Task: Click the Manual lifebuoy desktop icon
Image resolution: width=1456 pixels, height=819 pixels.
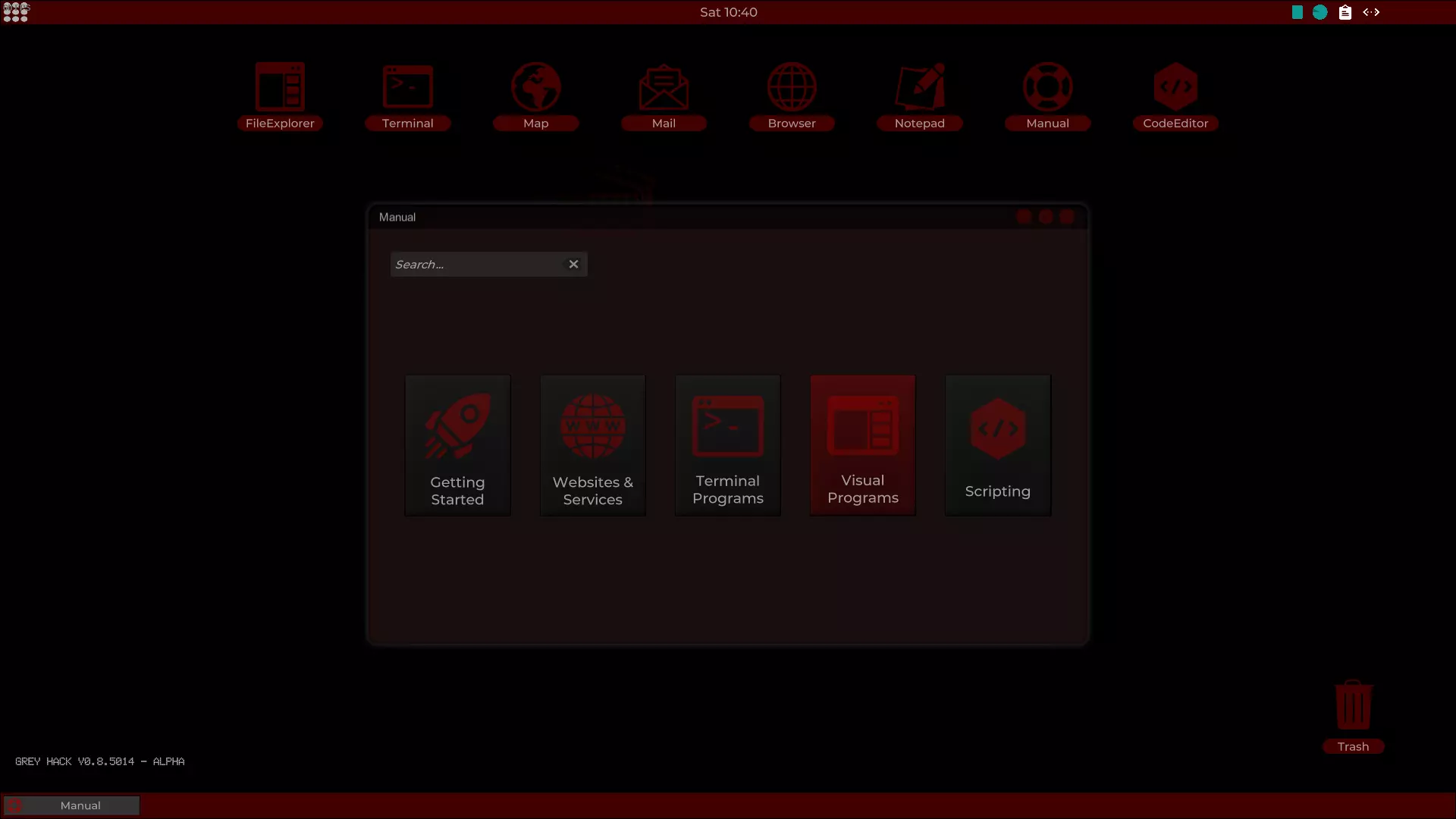Action: (1047, 88)
